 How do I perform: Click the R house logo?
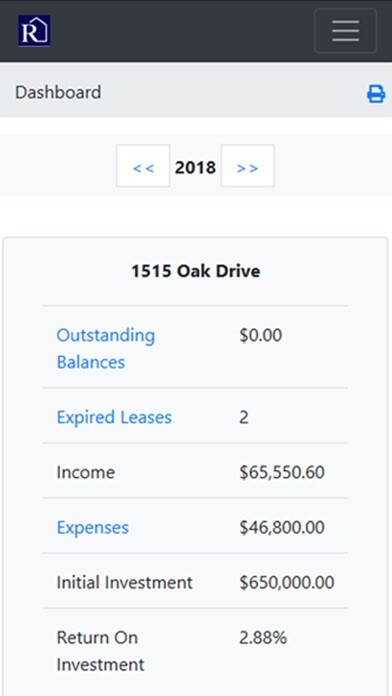point(34,31)
